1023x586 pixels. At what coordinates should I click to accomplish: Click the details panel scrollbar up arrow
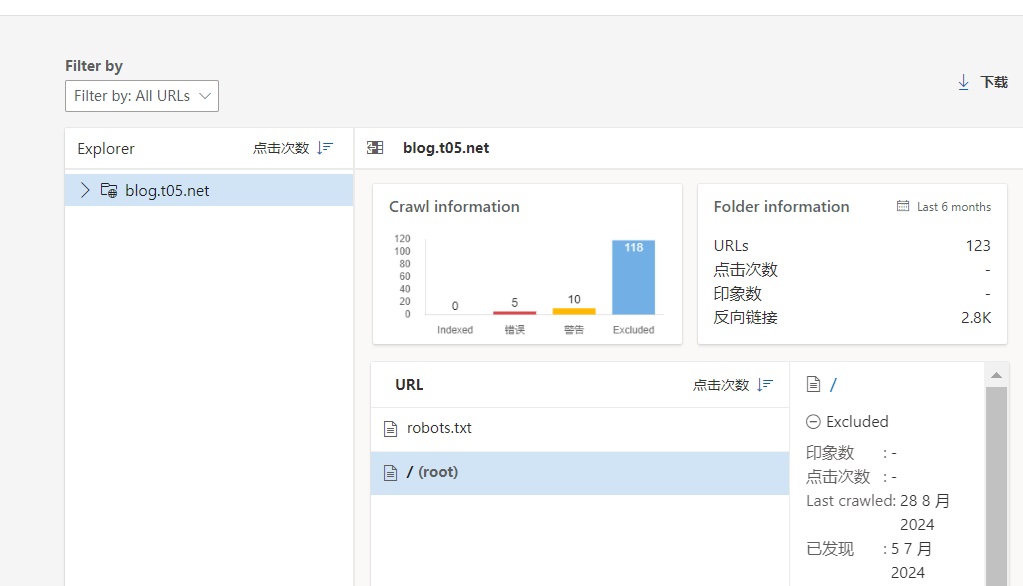[x=996, y=375]
